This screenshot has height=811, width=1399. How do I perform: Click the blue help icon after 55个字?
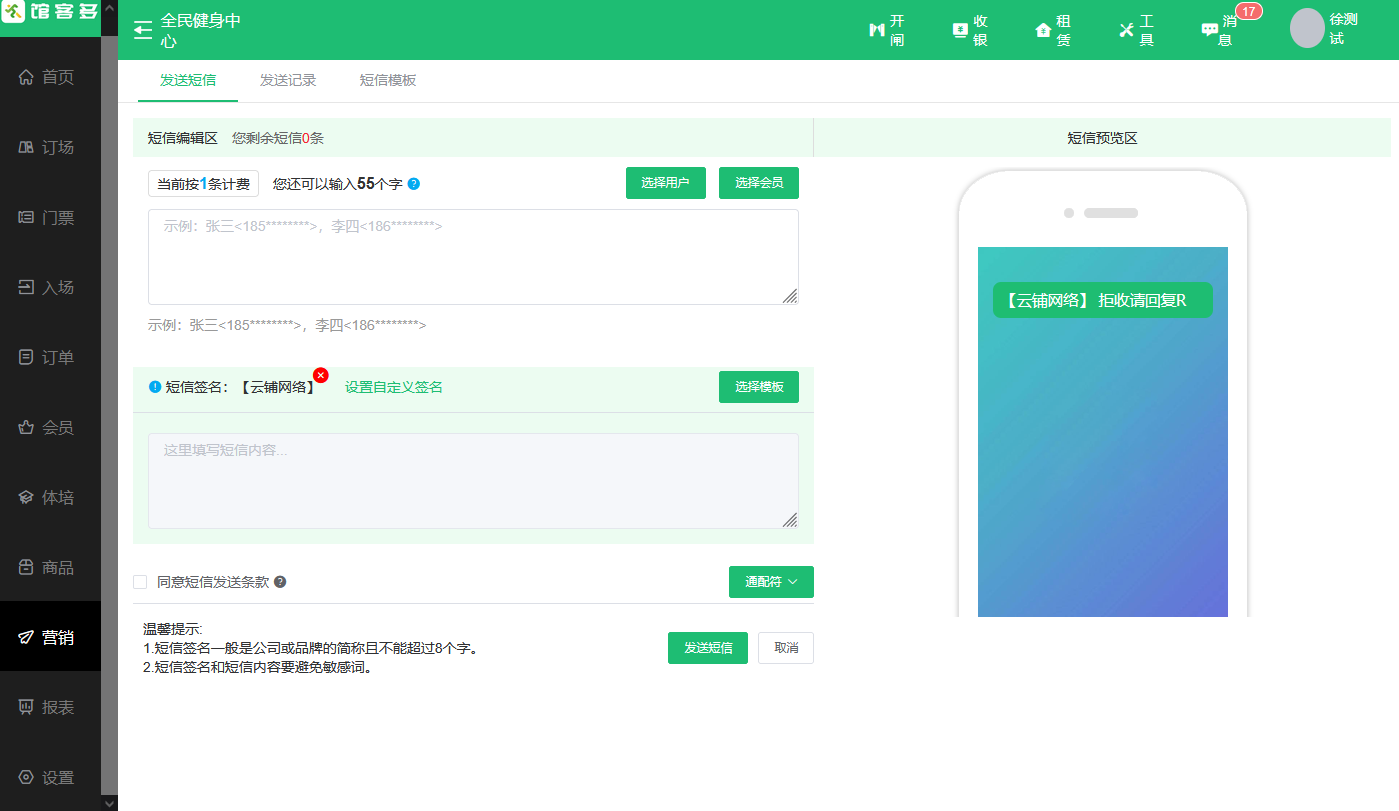[414, 184]
